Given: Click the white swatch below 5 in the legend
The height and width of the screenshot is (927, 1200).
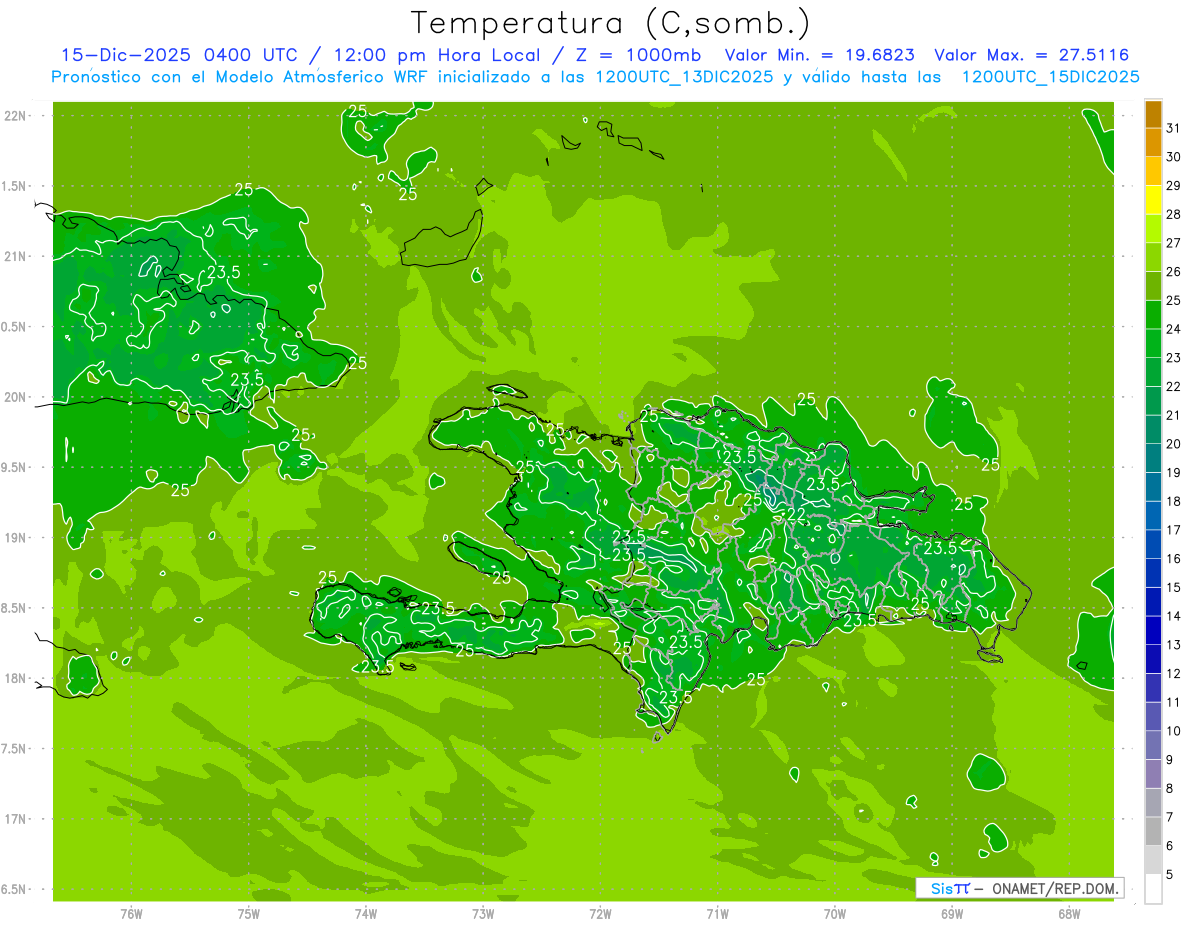Looking at the screenshot, I should coord(1154,889).
